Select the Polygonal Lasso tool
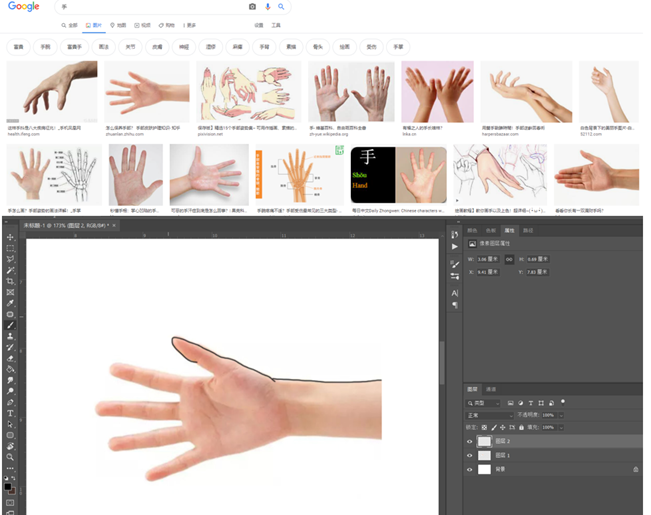The image size is (651, 515). coord(10,259)
